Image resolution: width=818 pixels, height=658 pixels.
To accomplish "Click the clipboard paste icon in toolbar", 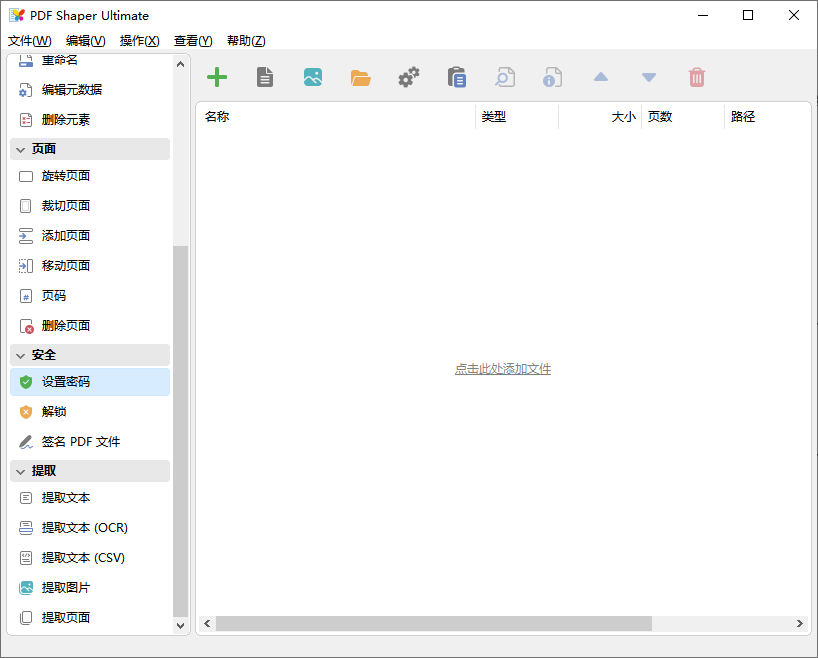I will coord(457,77).
